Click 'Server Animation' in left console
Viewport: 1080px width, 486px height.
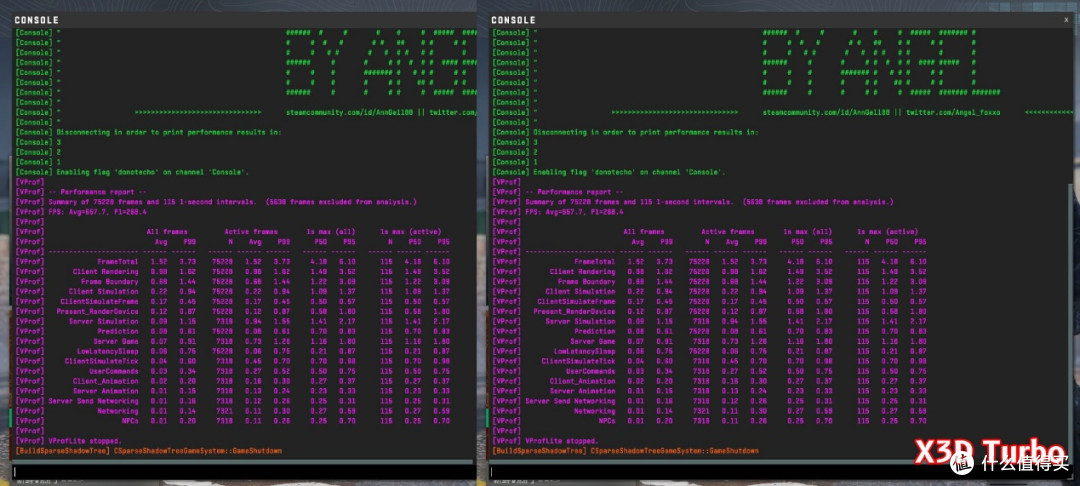(x=105, y=391)
